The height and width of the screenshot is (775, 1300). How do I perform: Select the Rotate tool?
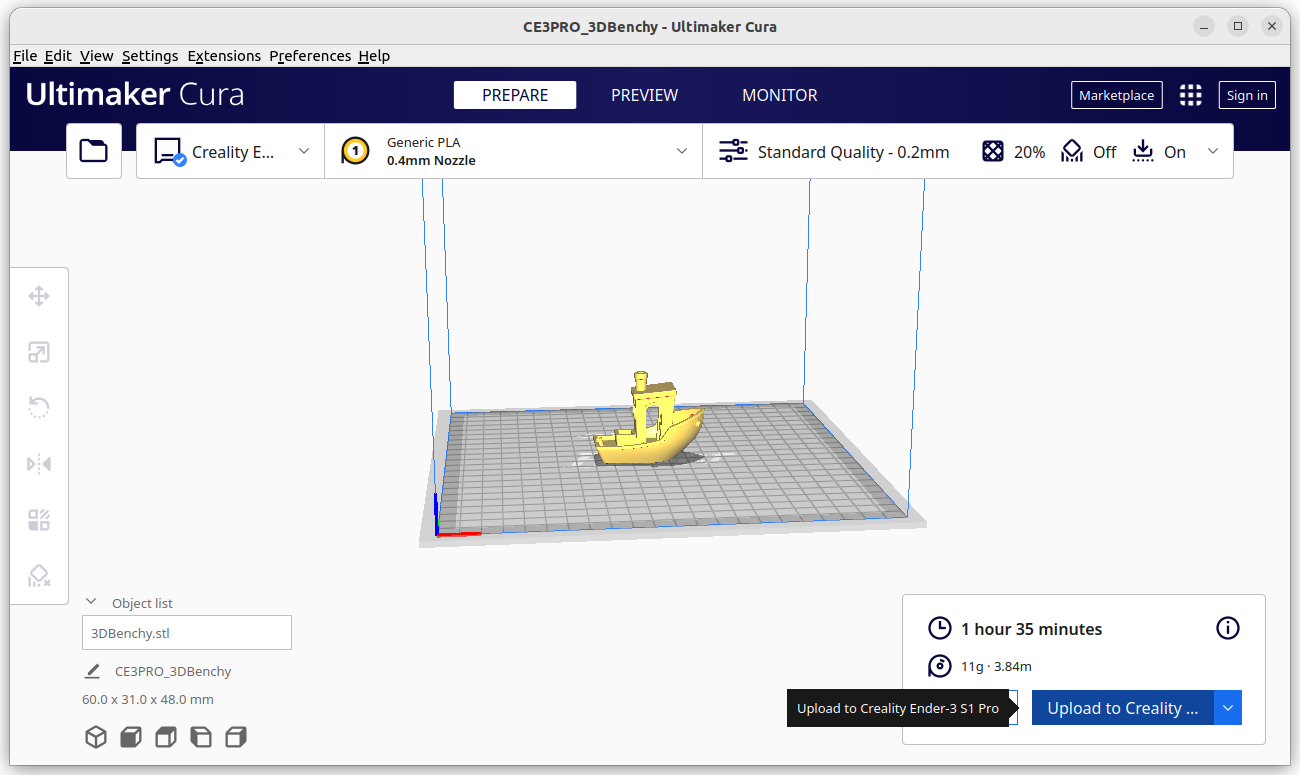tap(39, 408)
